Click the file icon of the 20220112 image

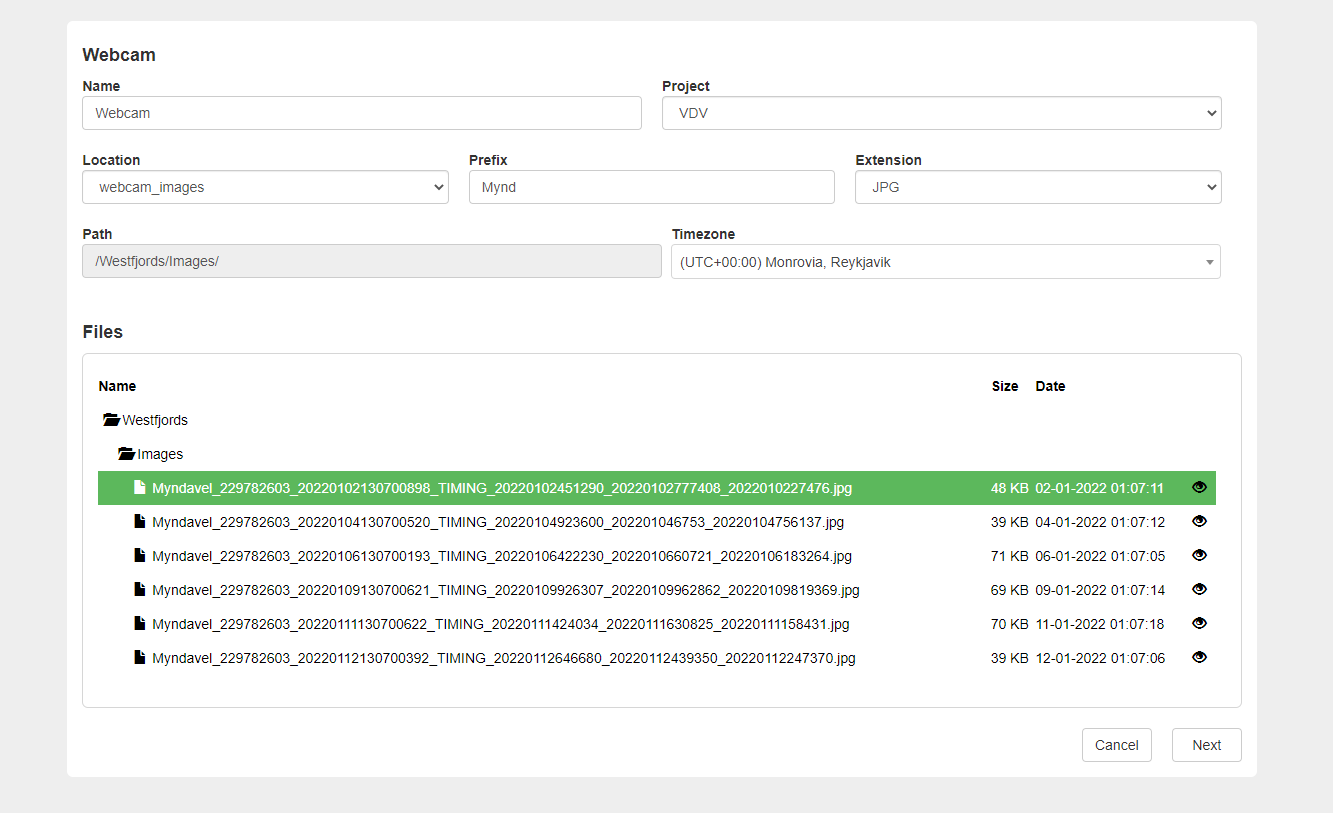(140, 658)
